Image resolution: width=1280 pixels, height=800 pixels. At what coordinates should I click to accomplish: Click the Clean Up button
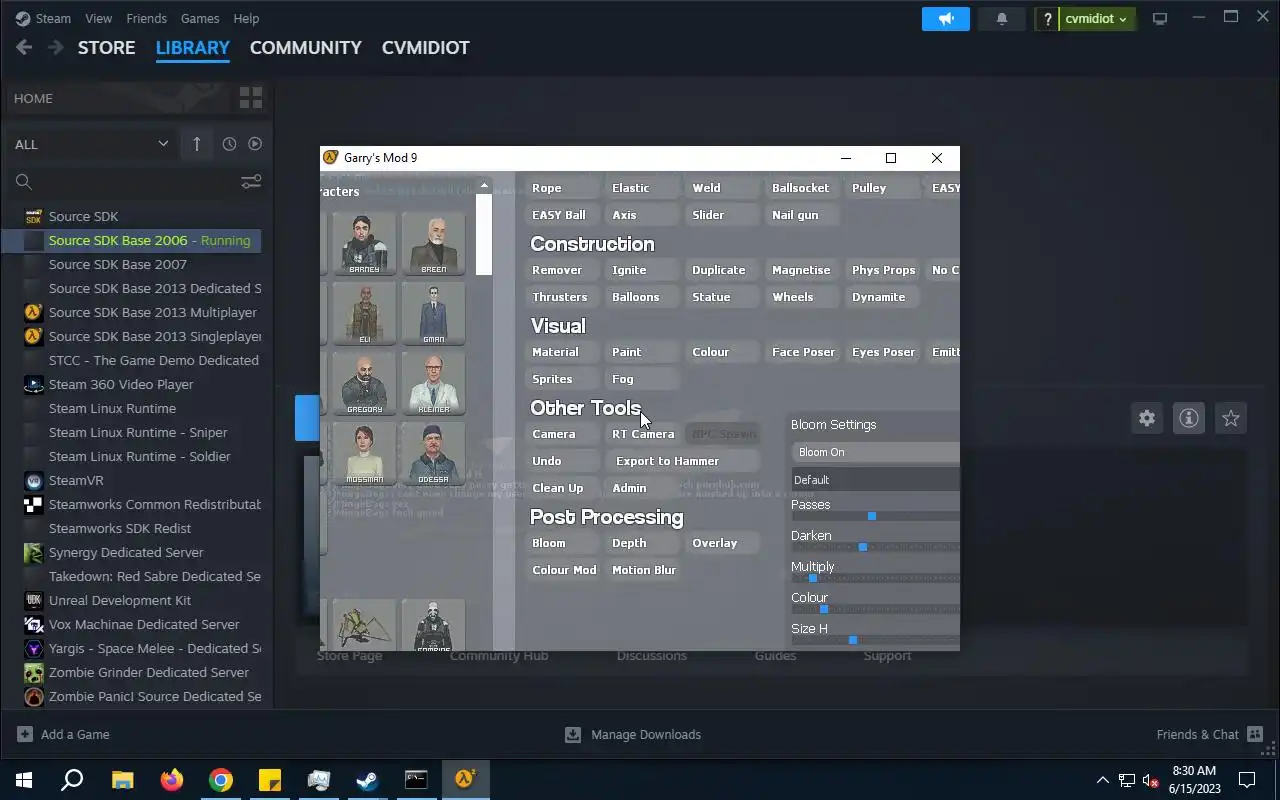coord(561,488)
